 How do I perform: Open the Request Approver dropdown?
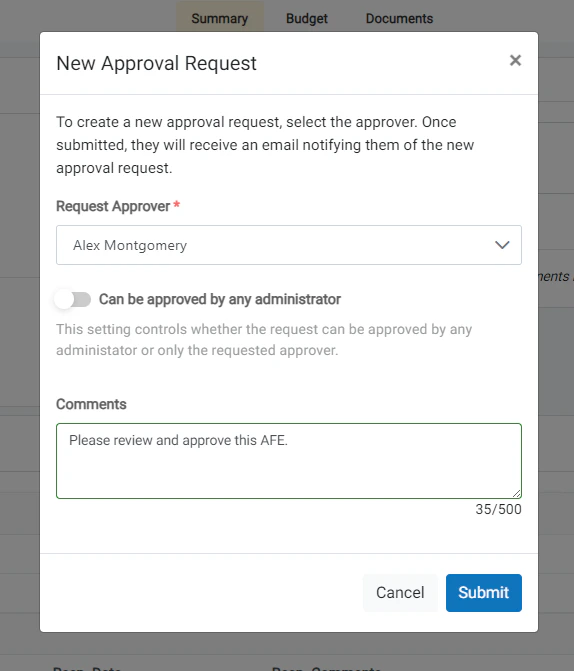click(288, 245)
